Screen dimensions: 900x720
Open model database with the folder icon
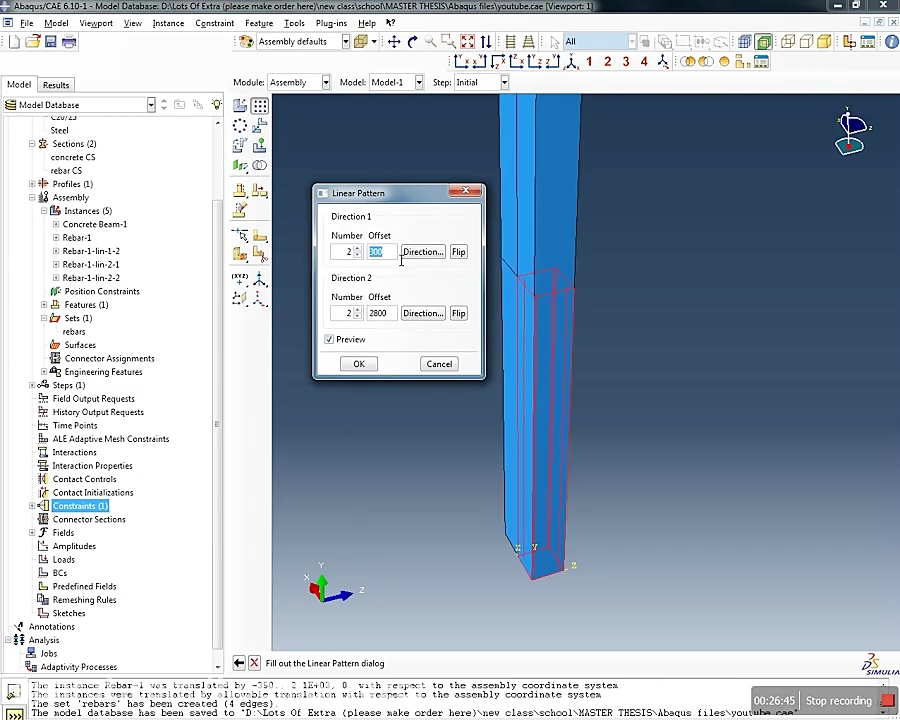(x=32, y=41)
